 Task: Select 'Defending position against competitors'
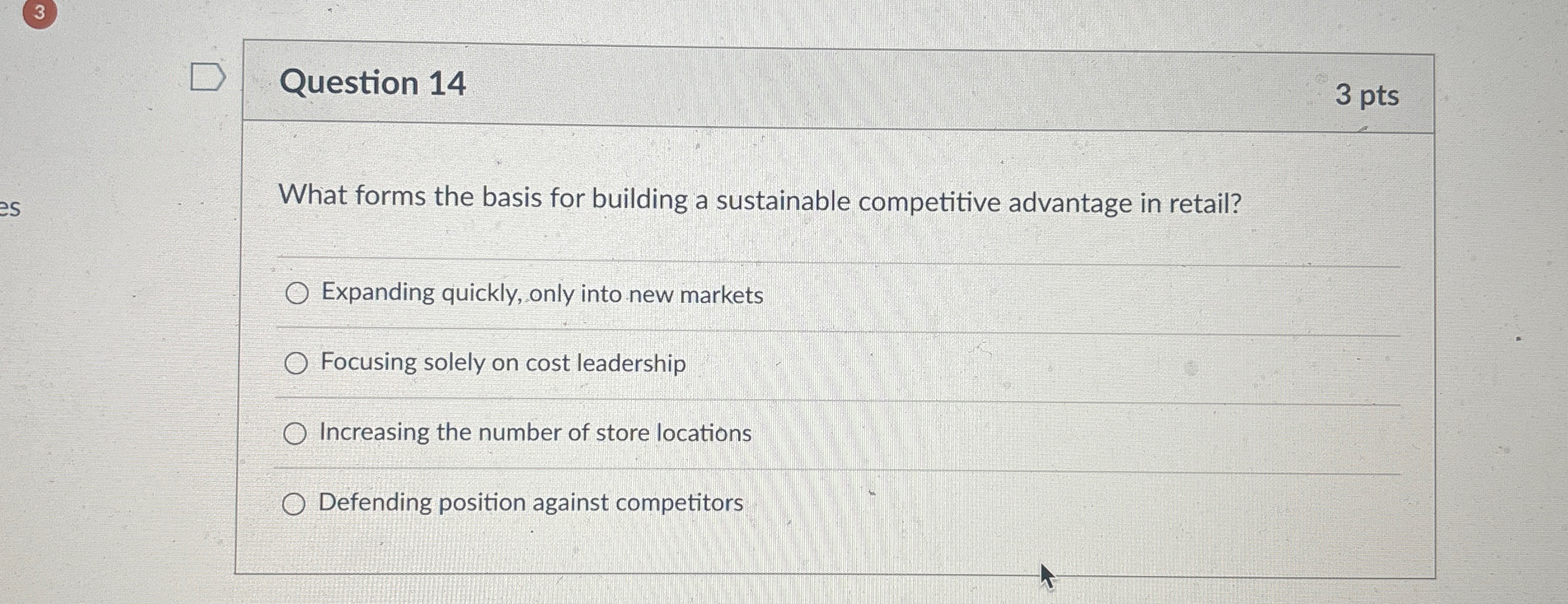(529, 503)
